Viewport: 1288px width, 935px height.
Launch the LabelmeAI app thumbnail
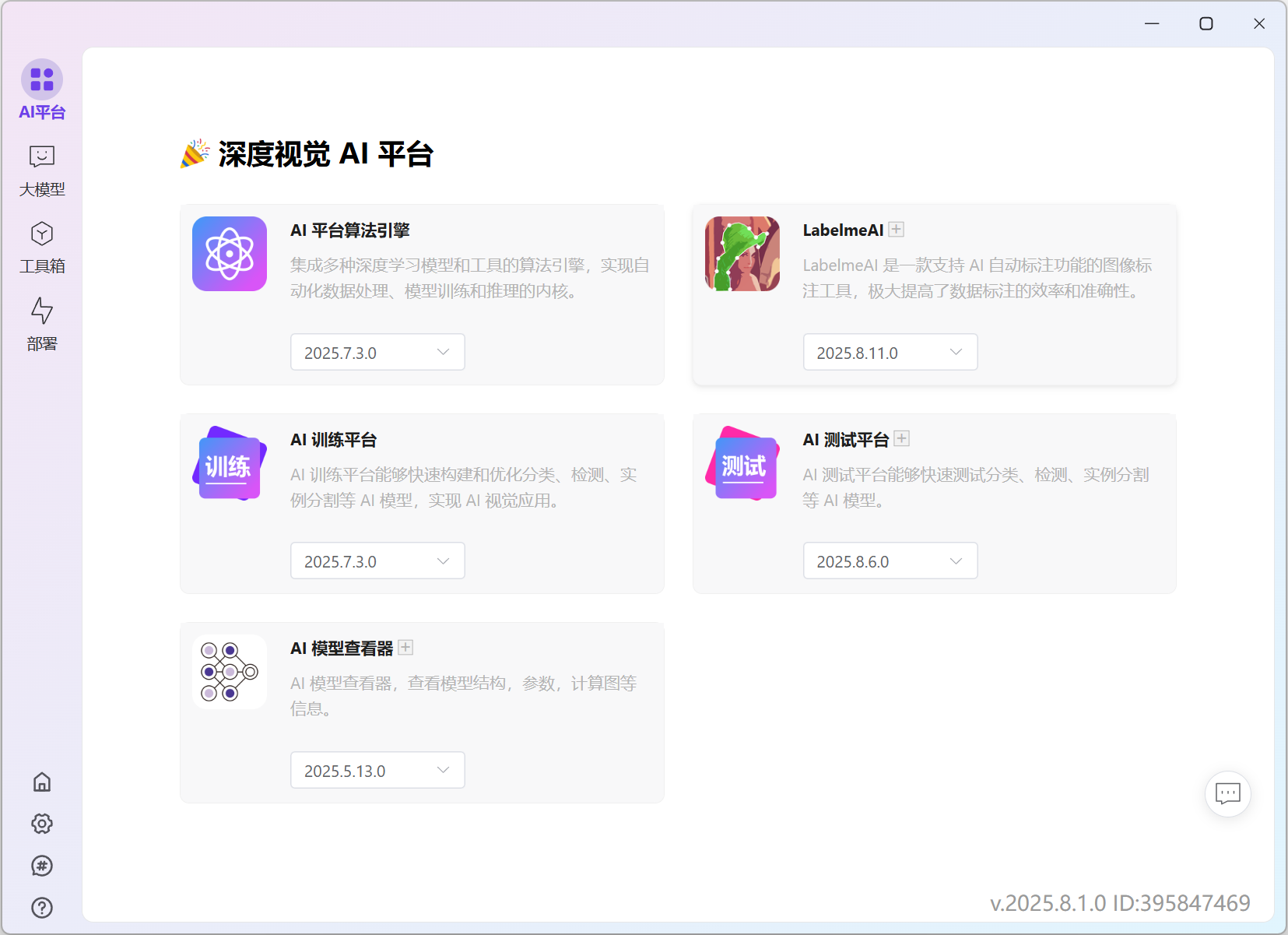click(x=742, y=254)
